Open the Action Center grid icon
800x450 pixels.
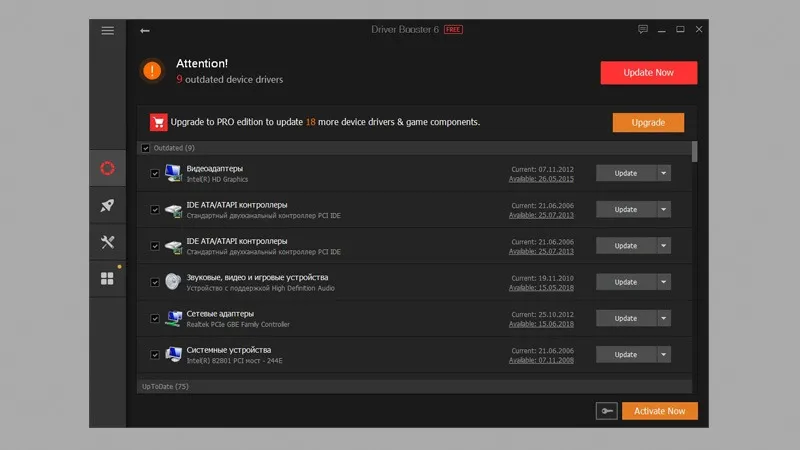coord(108,278)
